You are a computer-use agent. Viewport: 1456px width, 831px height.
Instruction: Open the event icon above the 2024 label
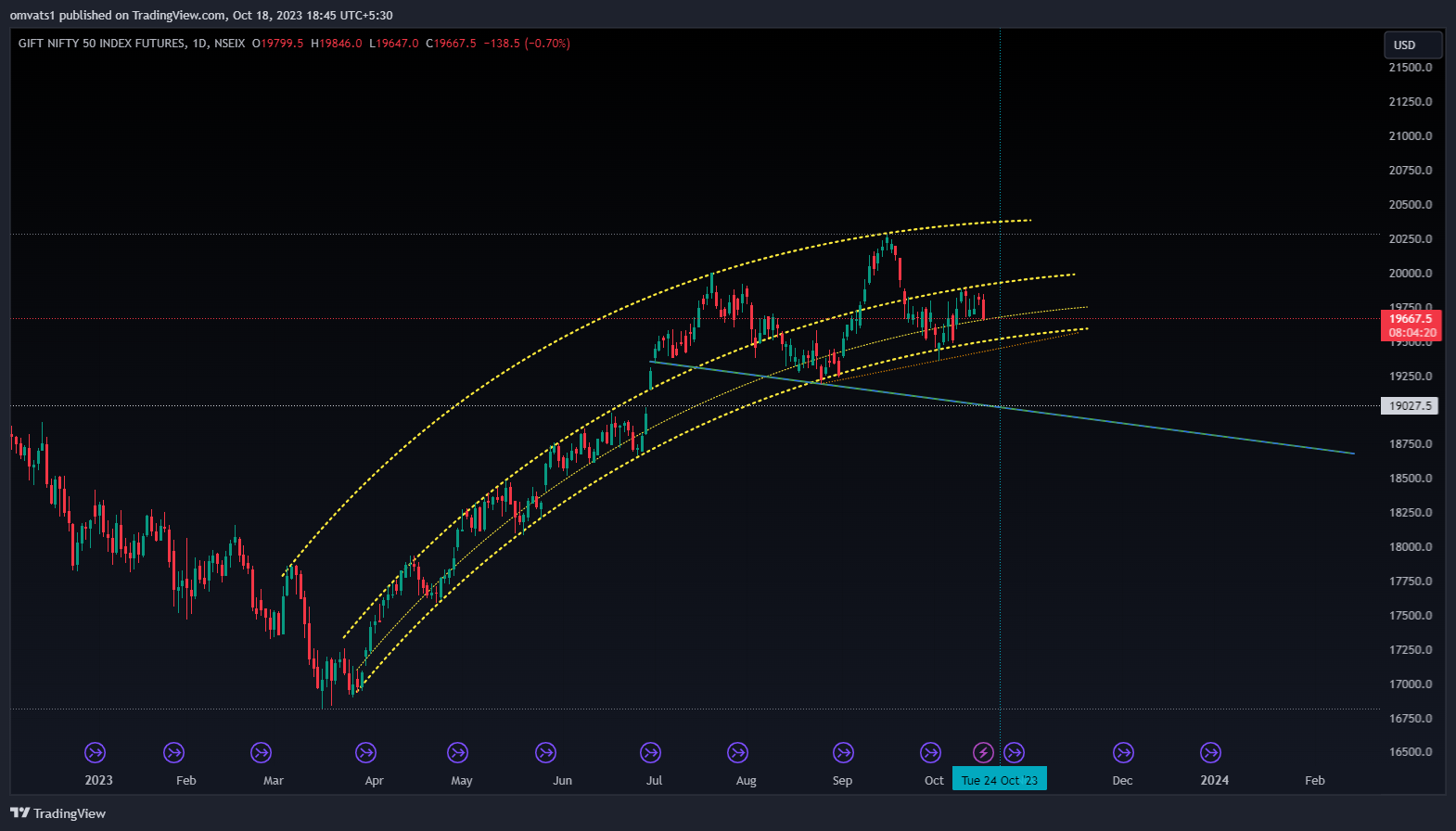coord(1210,752)
